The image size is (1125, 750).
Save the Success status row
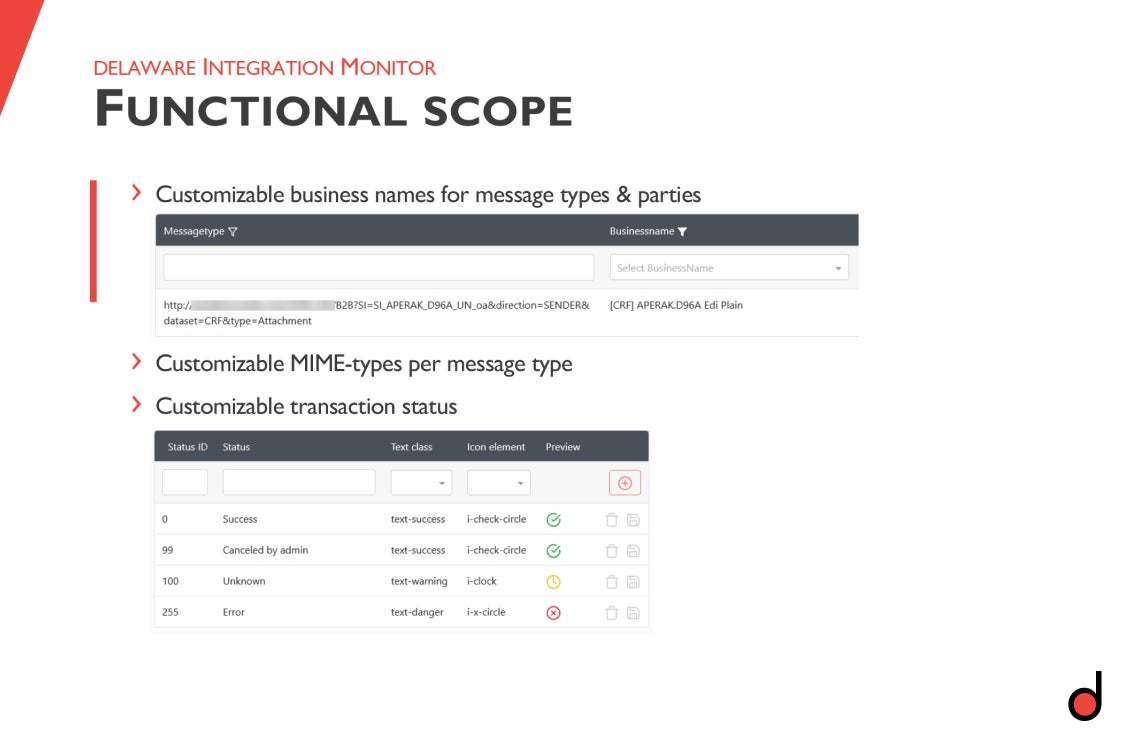pyautogui.click(x=633, y=520)
